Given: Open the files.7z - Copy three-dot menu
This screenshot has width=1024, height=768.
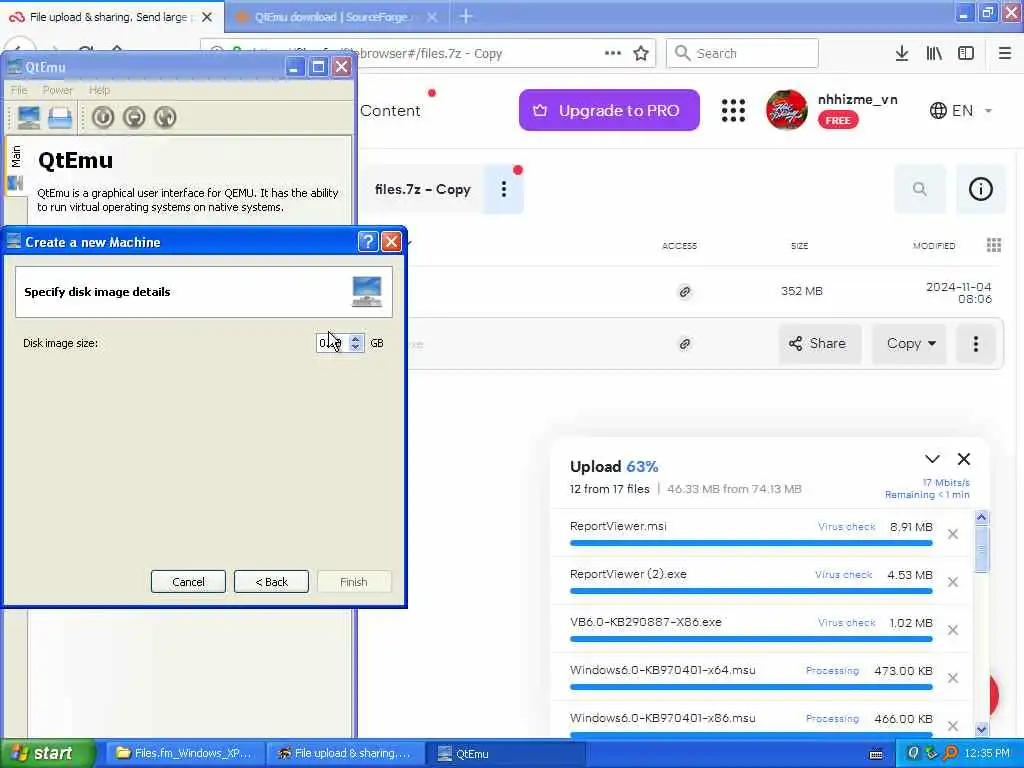Looking at the screenshot, I should [x=504, y=189].
